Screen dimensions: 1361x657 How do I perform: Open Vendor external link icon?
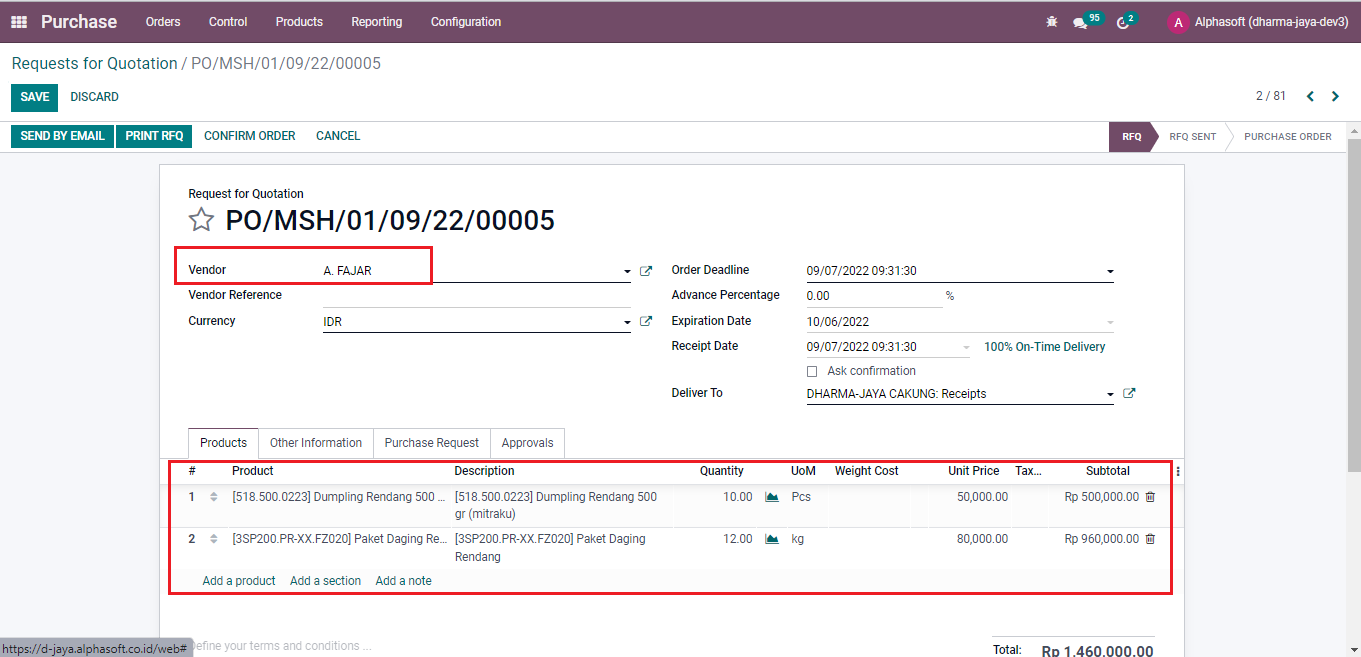click(646, 271)
